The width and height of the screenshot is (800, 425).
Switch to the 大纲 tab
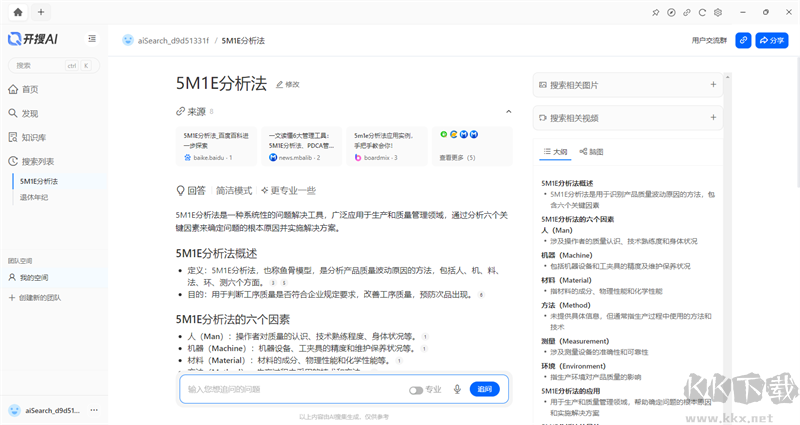click(554, 152)
